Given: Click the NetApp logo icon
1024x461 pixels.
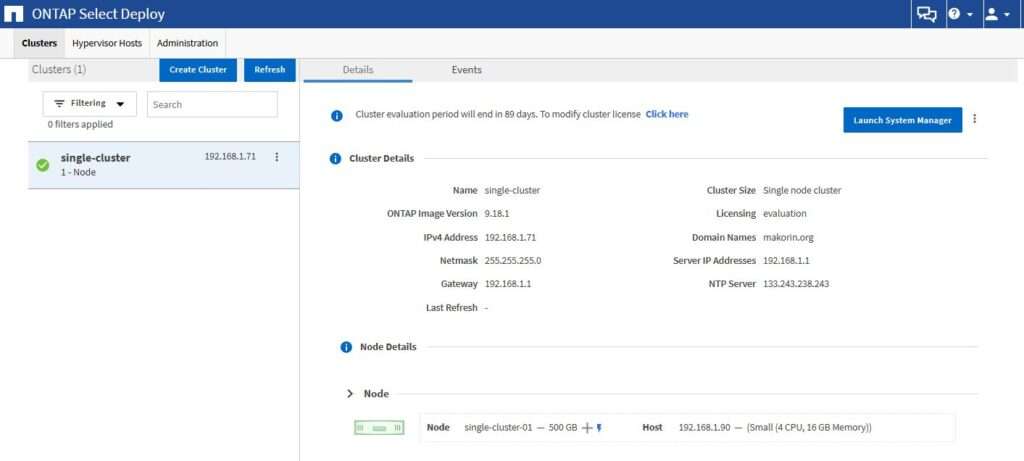Looking at the screenshot, I should (14, 14).
